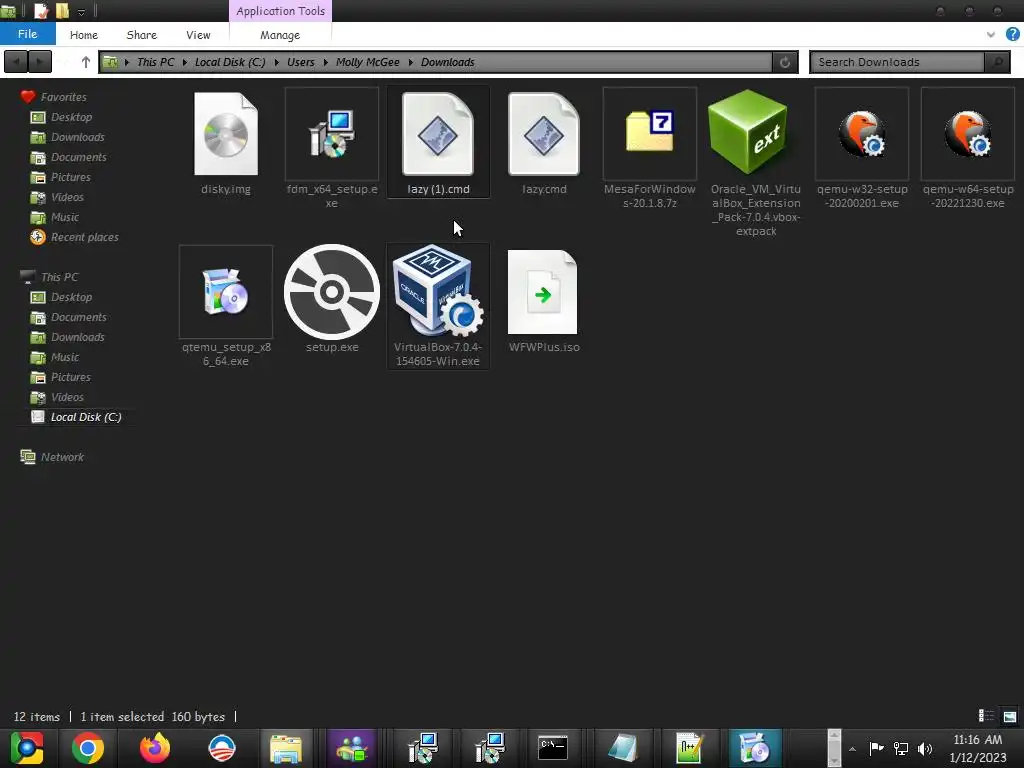1024x768 pixels.
Task: Open Music under This PC
Action: click(x=65, y=357)
